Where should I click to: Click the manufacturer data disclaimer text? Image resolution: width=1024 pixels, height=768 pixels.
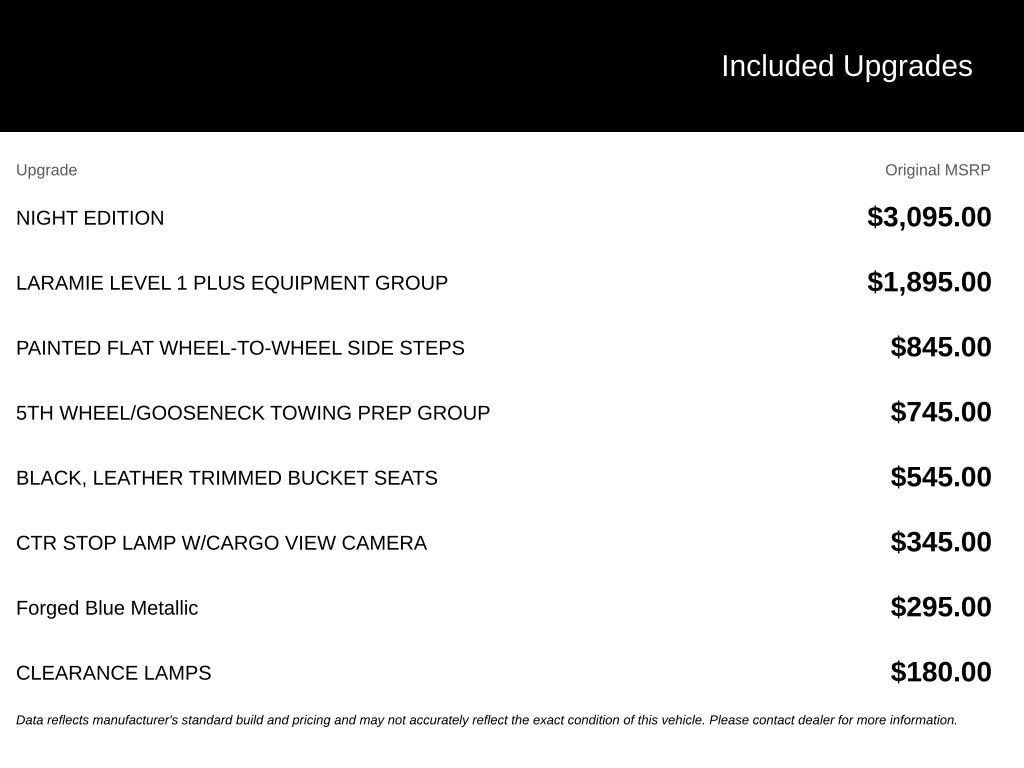pyautogui.click(x=487, y=720)
